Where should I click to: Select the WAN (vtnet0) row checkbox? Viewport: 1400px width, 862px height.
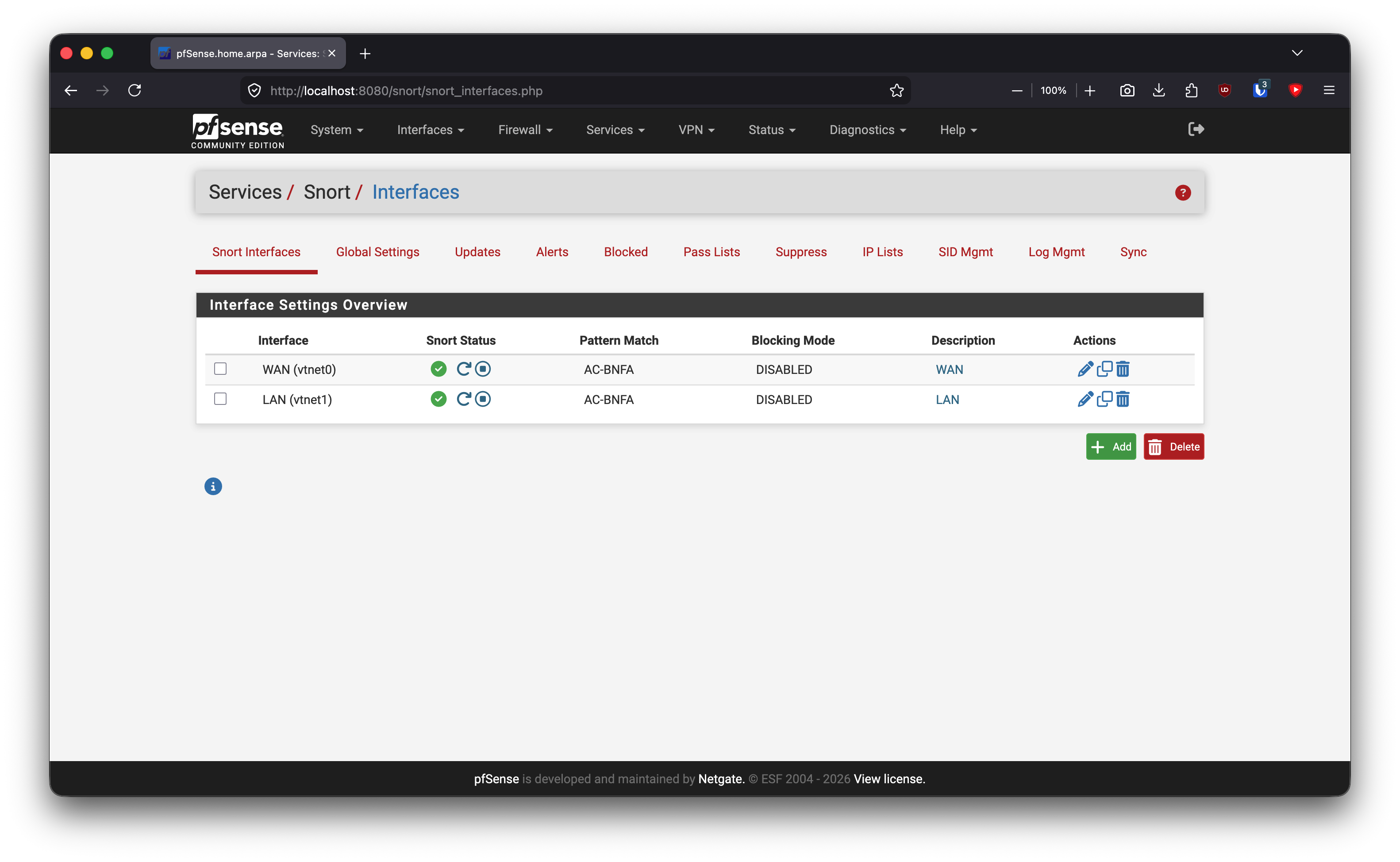pyautogui.click(x=220, y=369)
